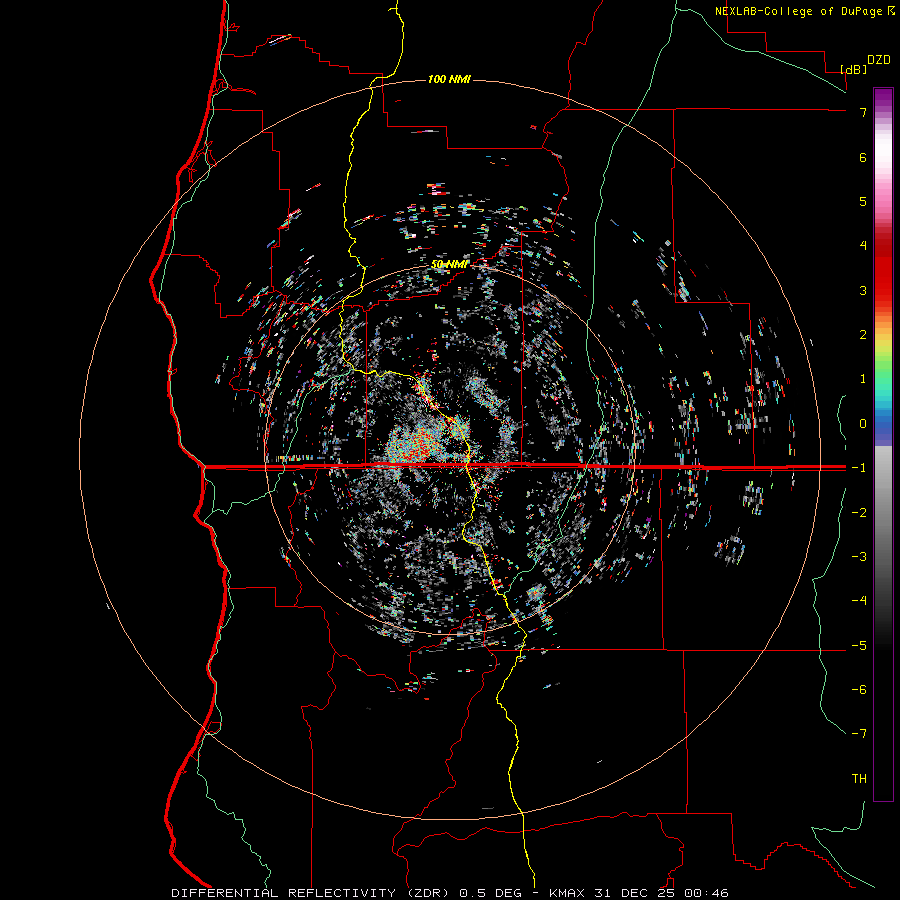Click the -5 value on the color scale
900x900 pixels.
pyautogui.click(x=859, y=645)
